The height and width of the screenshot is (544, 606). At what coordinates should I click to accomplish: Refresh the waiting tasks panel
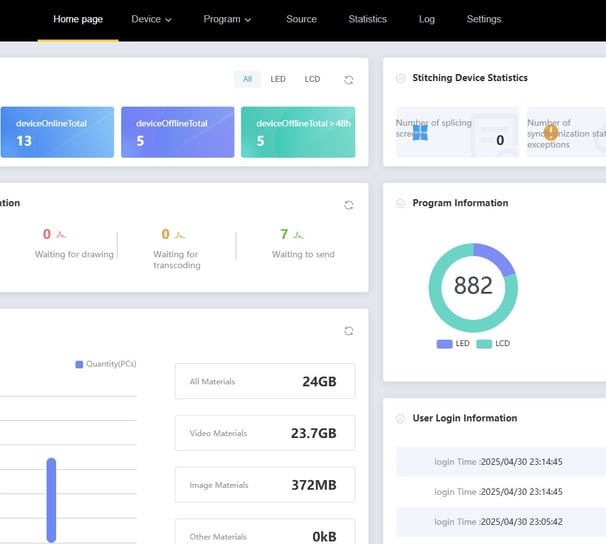[x=349, y=205]
